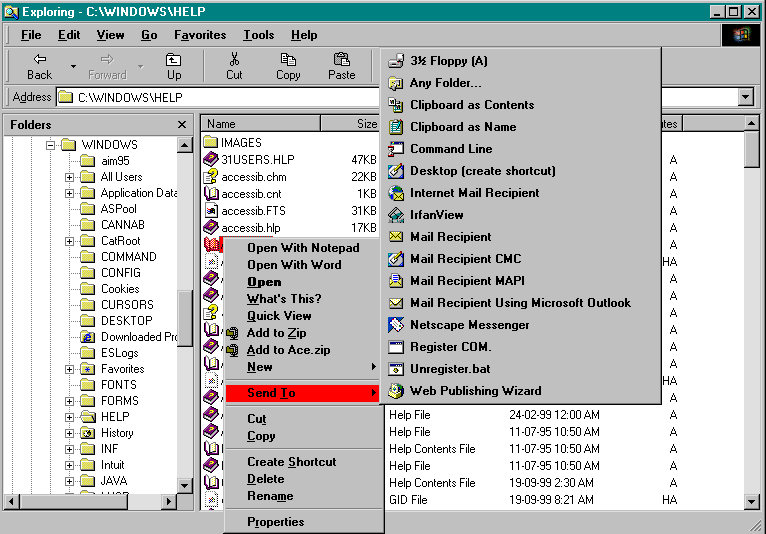Click the Paste clipboard toolbar icon
Image resolution: width=766 pixels, height=534 pixels.
tap(342, 60)
